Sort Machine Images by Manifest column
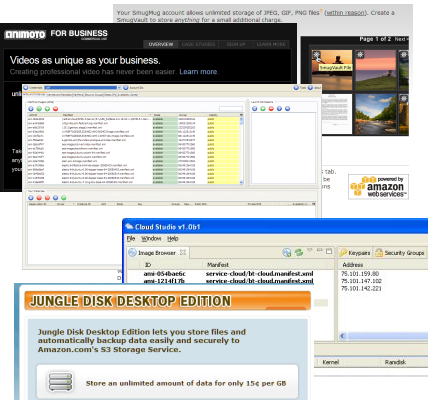Viewport: 428px width, 400px height. point(106,115)
